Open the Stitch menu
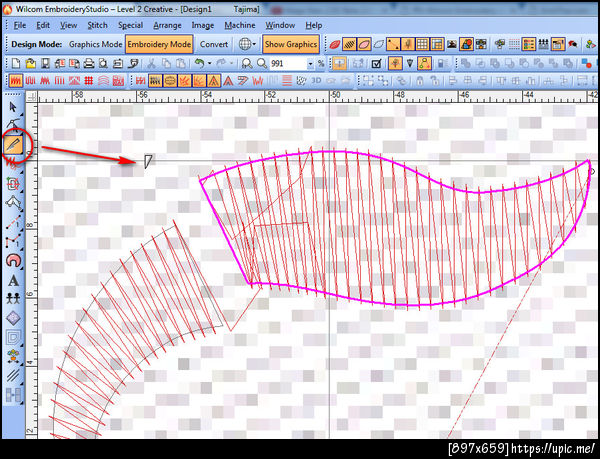 point(97,25)
